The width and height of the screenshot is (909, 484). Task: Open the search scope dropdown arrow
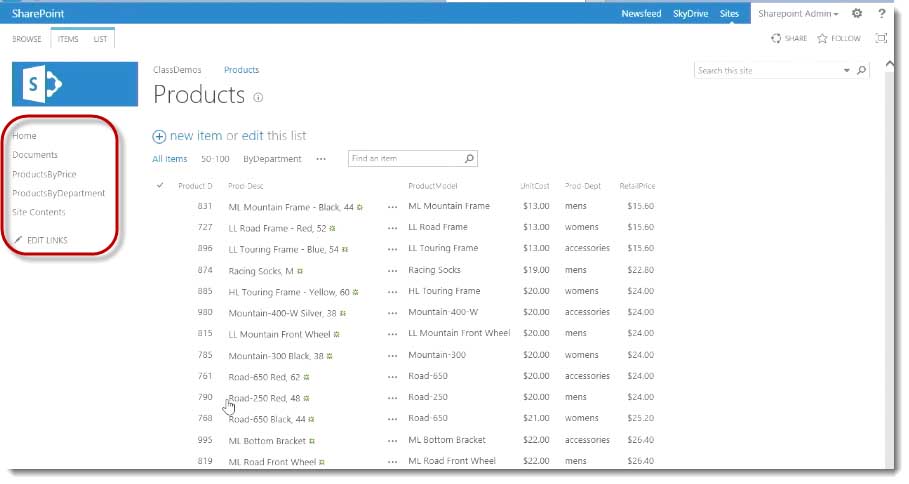[x=846, y=70]
